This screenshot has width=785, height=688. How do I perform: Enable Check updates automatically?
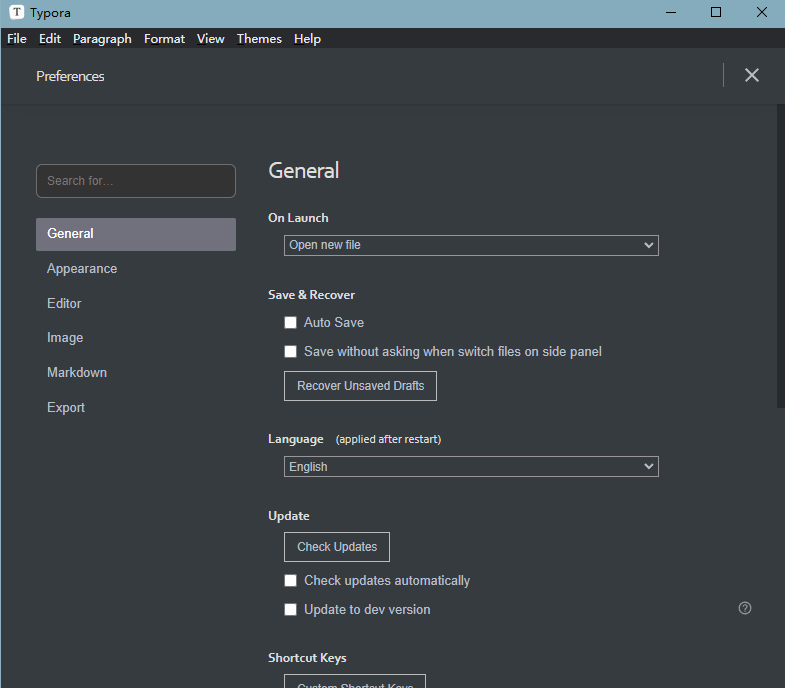[290, 580]
